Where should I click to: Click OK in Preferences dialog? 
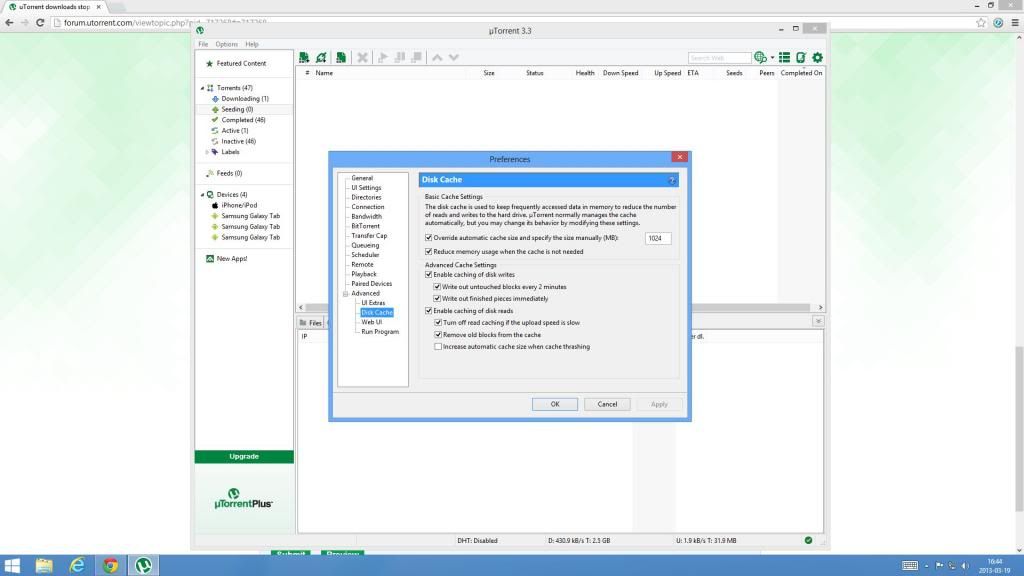pyautogui.click(x=554, y=404)
